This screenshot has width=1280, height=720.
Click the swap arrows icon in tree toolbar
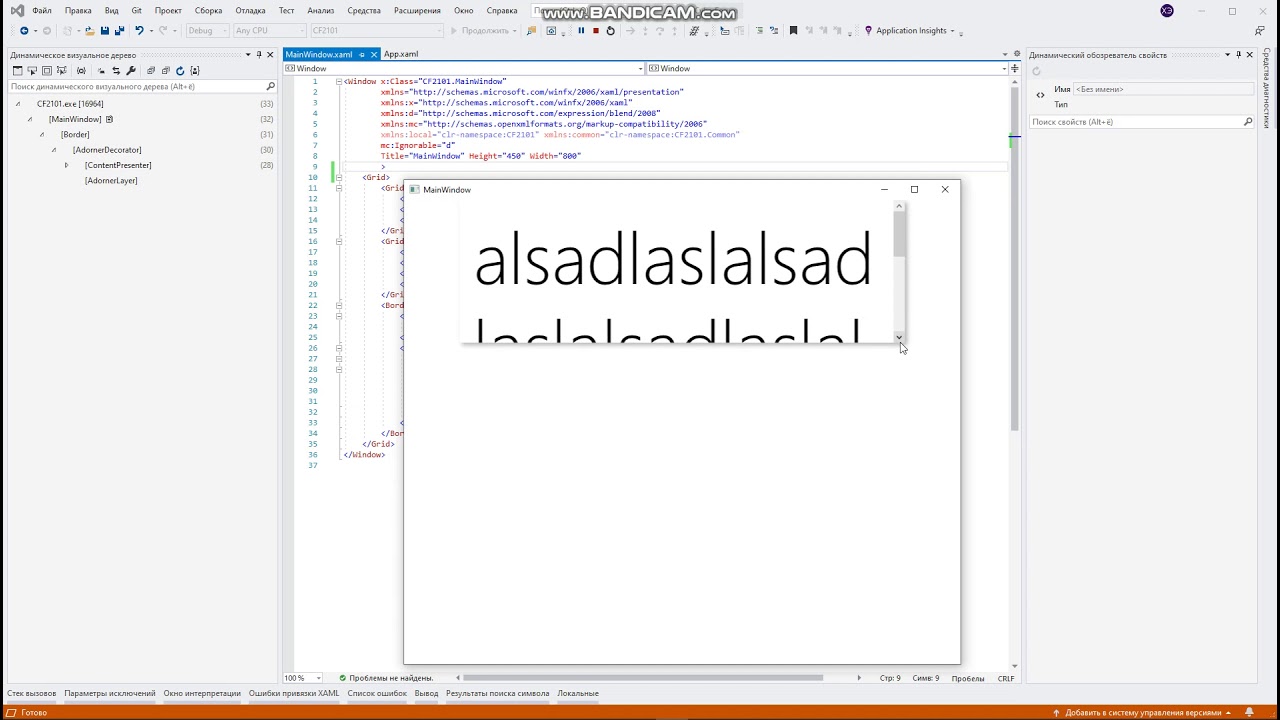pyautogui.click(x=116, y=71)
